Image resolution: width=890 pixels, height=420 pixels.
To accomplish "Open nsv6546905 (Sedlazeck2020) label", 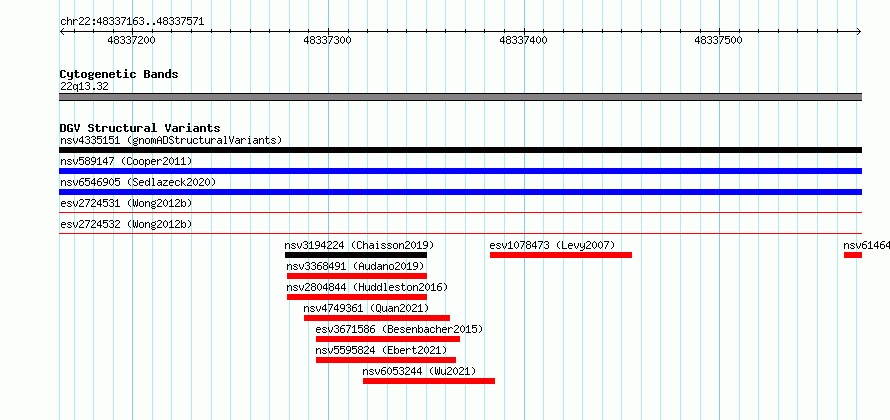I will click(x=138, y=183).
